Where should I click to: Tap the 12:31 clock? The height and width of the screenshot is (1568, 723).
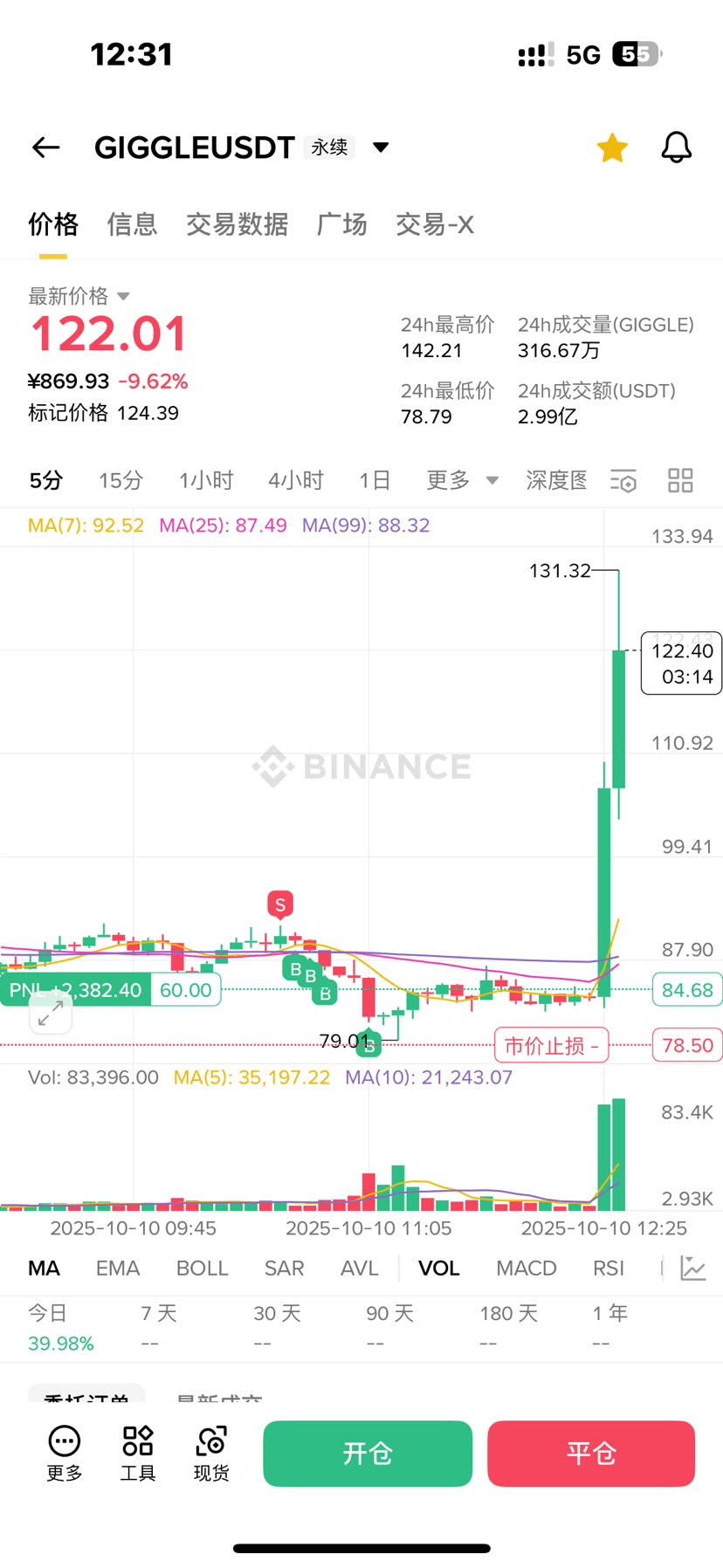[x=132, y=54]
